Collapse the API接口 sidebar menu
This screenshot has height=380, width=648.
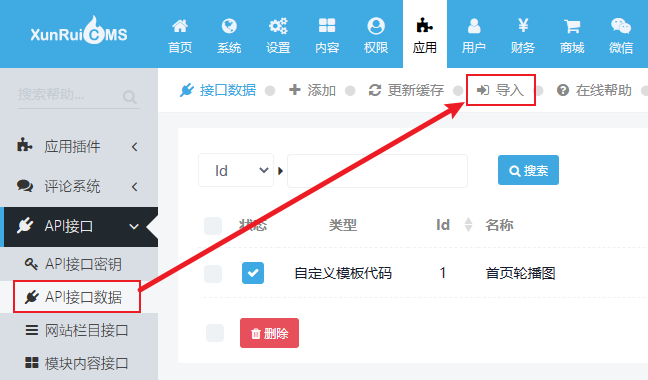coord(79,226)
